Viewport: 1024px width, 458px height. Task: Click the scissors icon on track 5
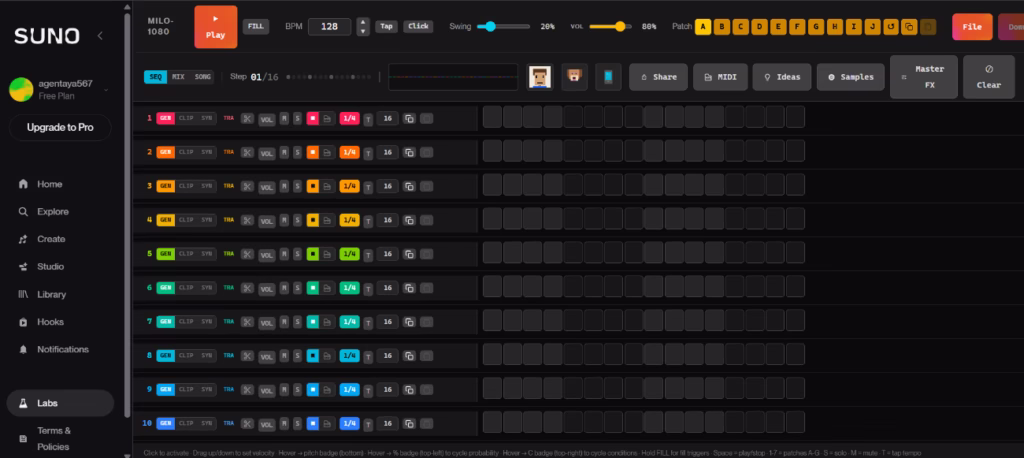pos(247,254)
